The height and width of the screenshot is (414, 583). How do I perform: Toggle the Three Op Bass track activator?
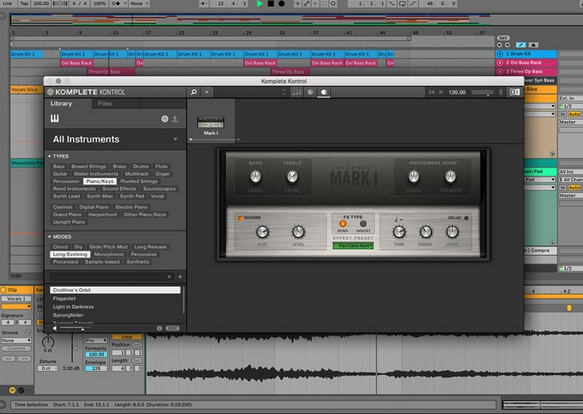pyautogui.click(x=500, y=71)
